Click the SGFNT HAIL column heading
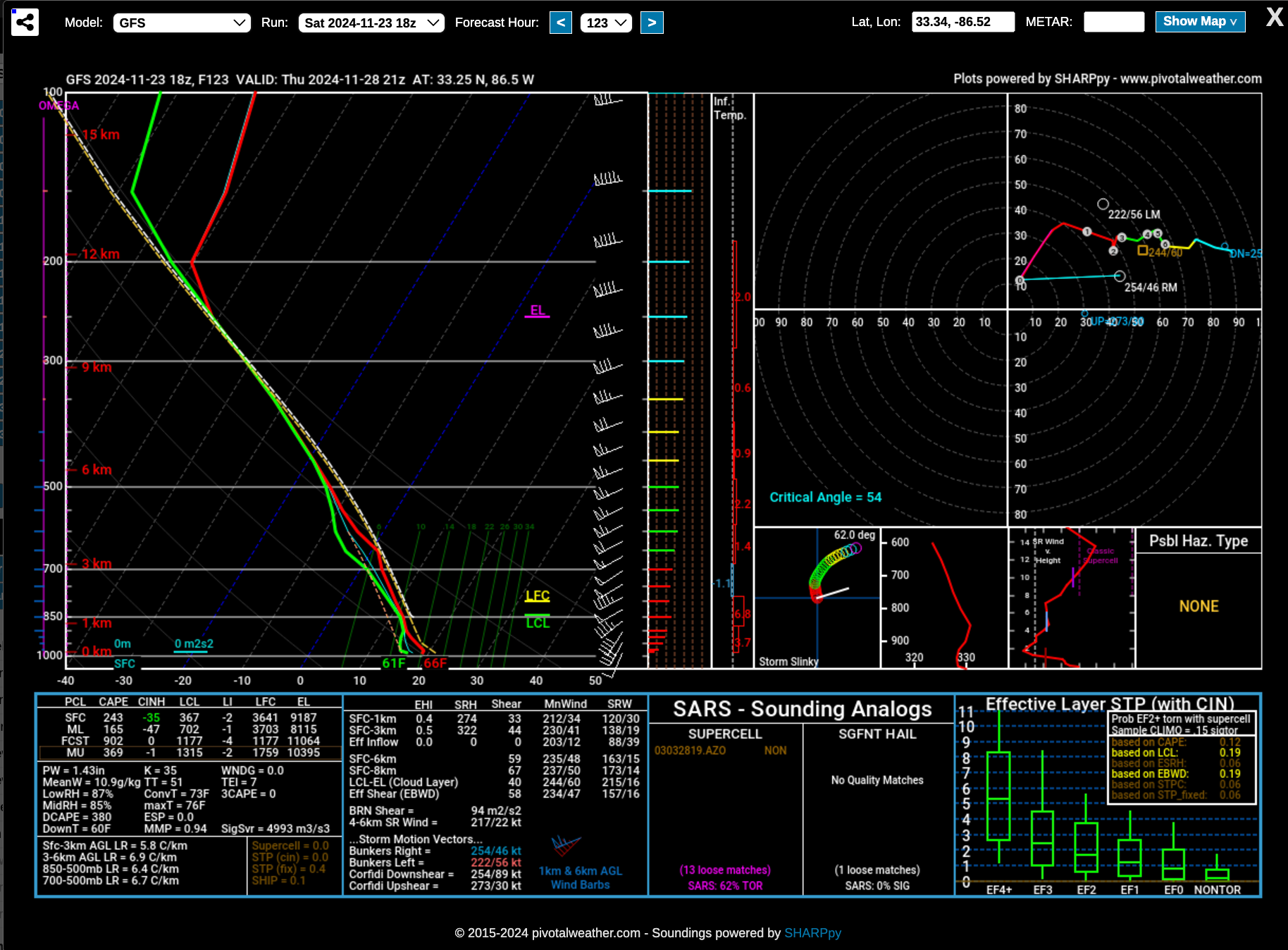Viewport: 1288px width, 950px height. pos(877,734)
